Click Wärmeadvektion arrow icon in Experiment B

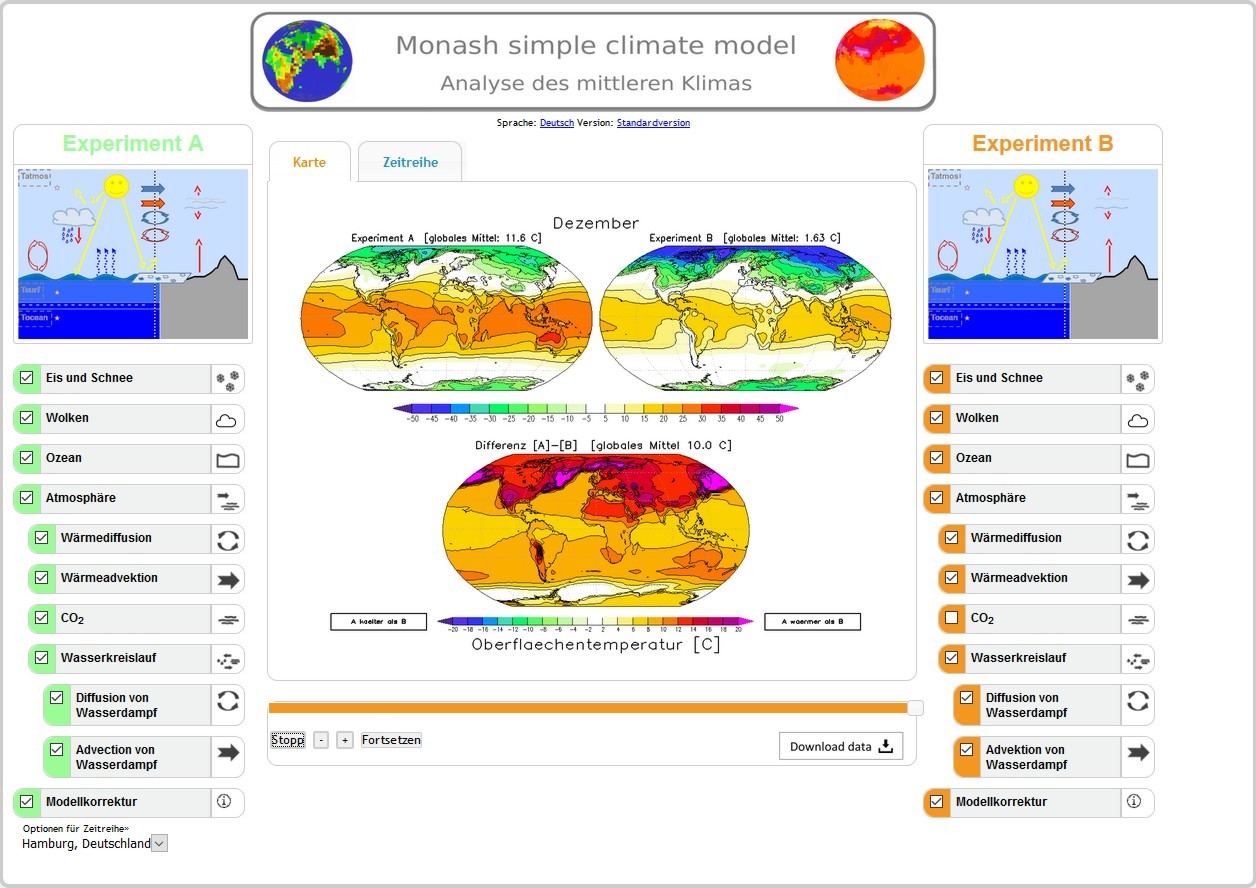[1137, 579]
